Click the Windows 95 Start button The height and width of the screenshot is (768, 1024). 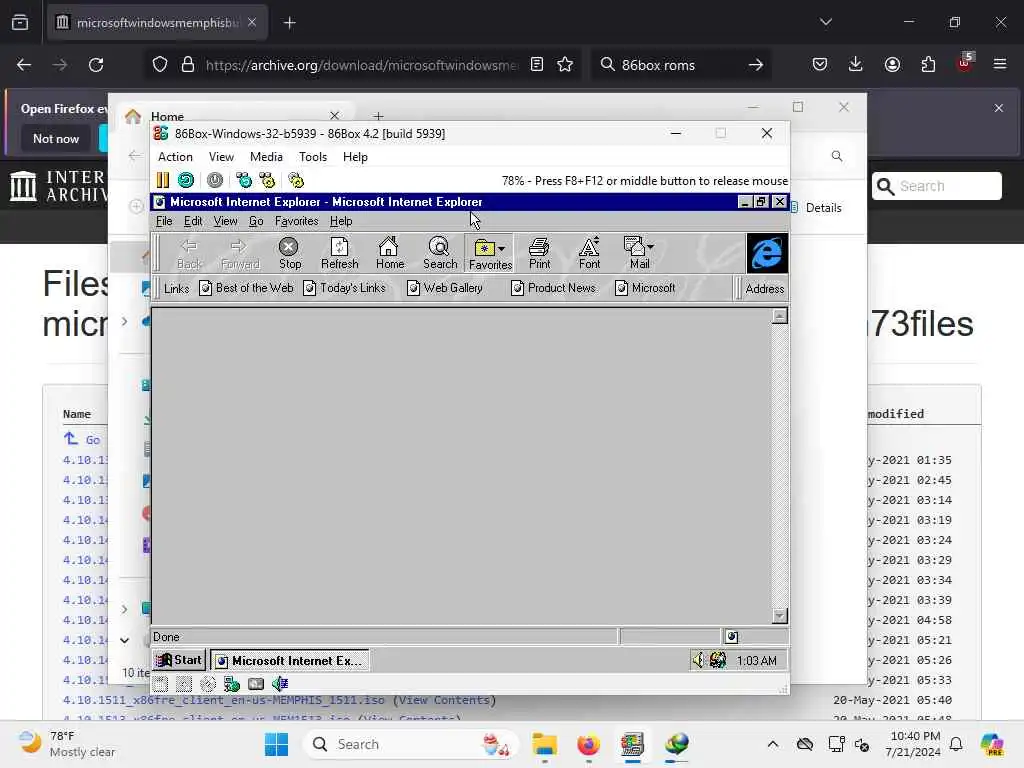tap(179, 660)
